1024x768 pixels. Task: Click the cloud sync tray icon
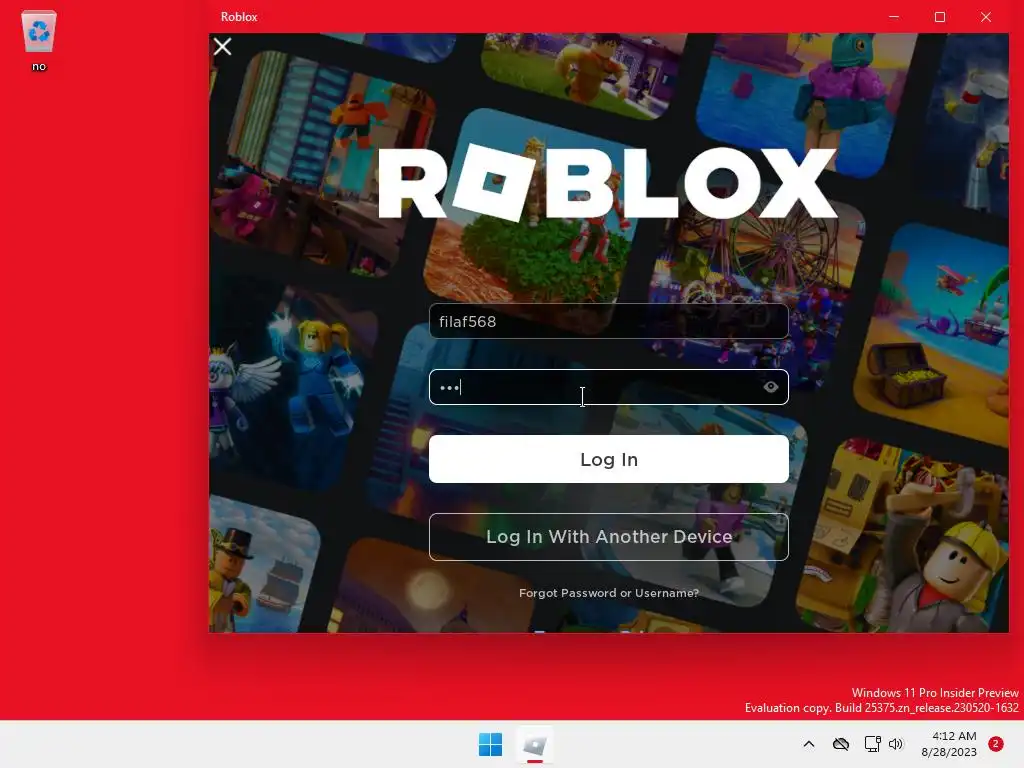point(840,744)
